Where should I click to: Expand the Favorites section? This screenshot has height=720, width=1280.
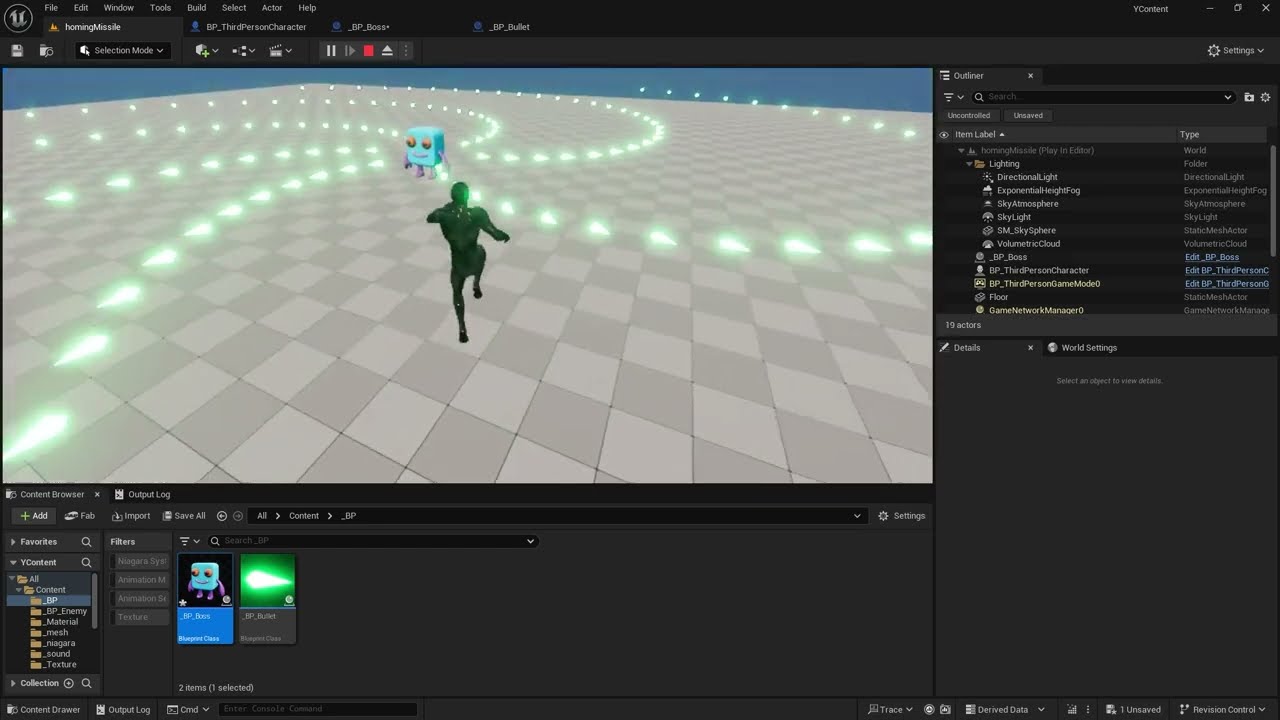tap(13, 542)
